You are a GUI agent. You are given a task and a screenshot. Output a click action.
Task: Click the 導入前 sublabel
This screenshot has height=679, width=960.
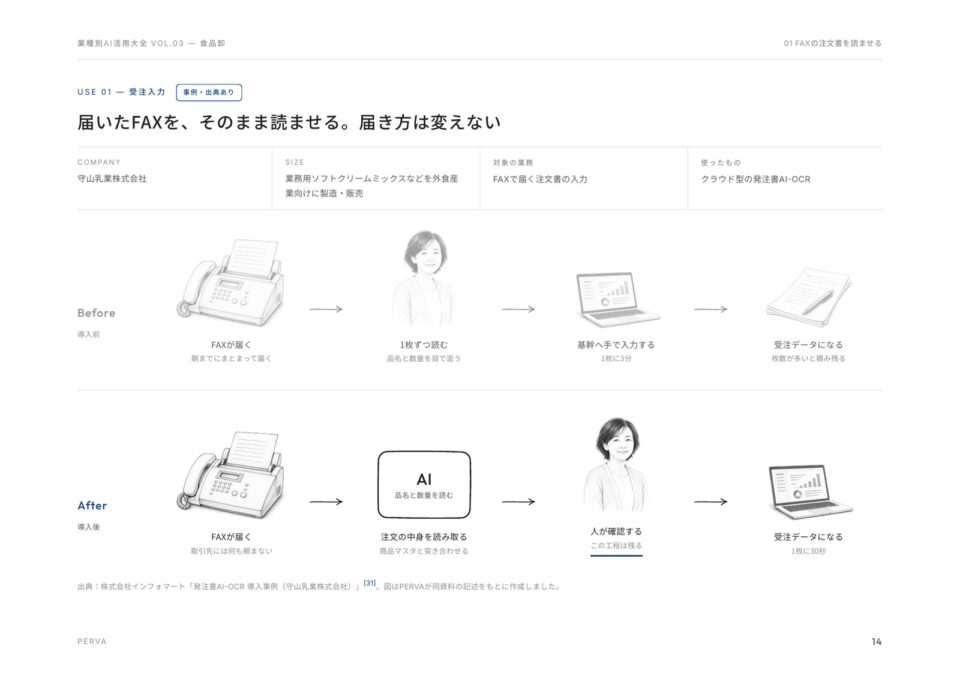tap(88, 335)
